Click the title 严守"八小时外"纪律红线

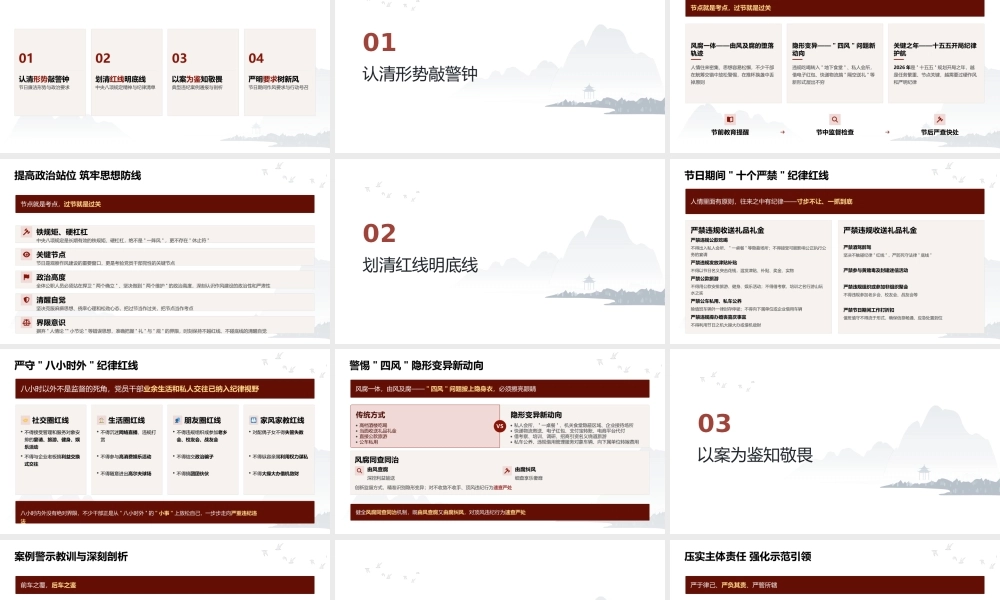coord(76,365)
